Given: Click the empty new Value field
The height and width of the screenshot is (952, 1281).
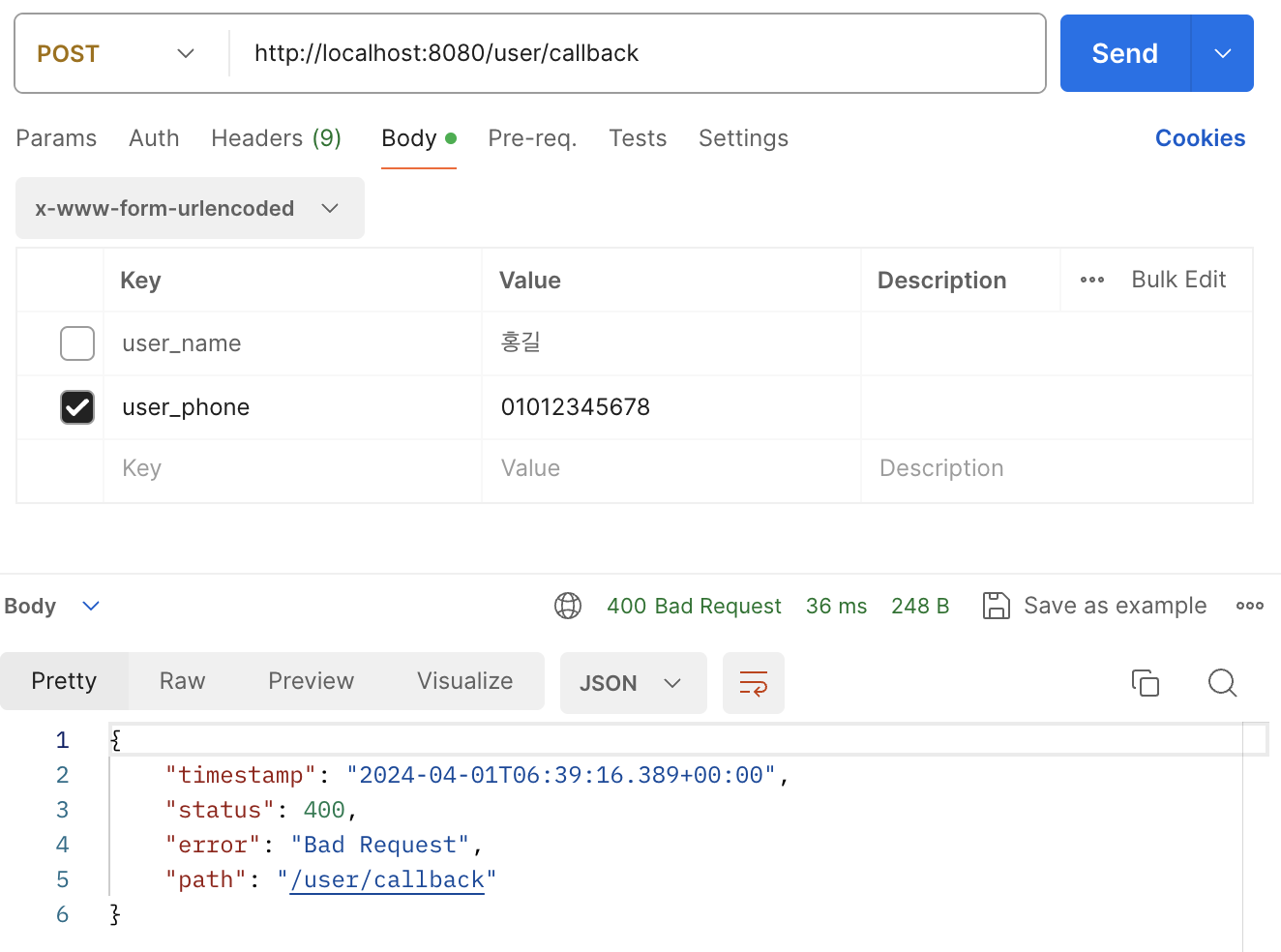Looking at the screenshot, I should 671,469.
